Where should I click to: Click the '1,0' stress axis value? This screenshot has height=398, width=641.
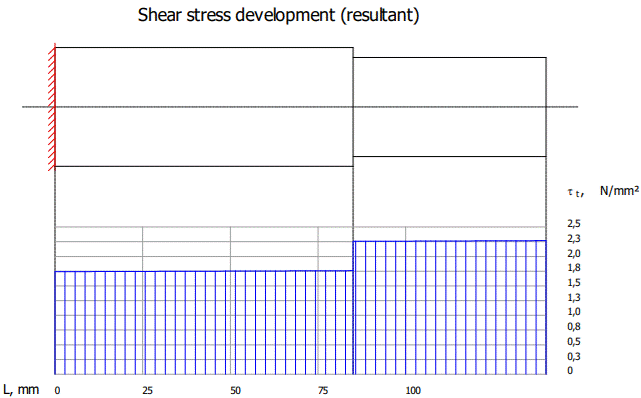coord(574,312)
